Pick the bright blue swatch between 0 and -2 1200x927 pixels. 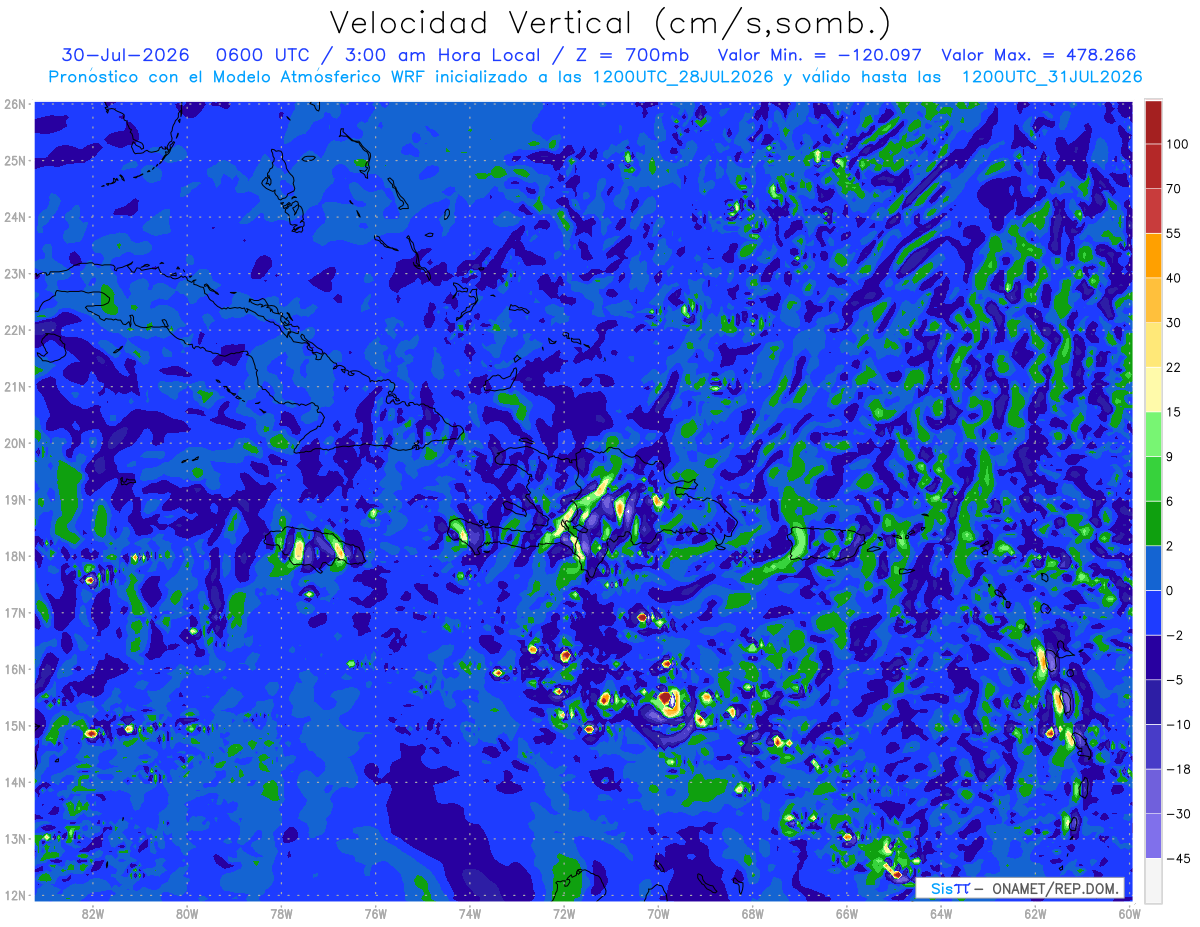(1153, 612)
